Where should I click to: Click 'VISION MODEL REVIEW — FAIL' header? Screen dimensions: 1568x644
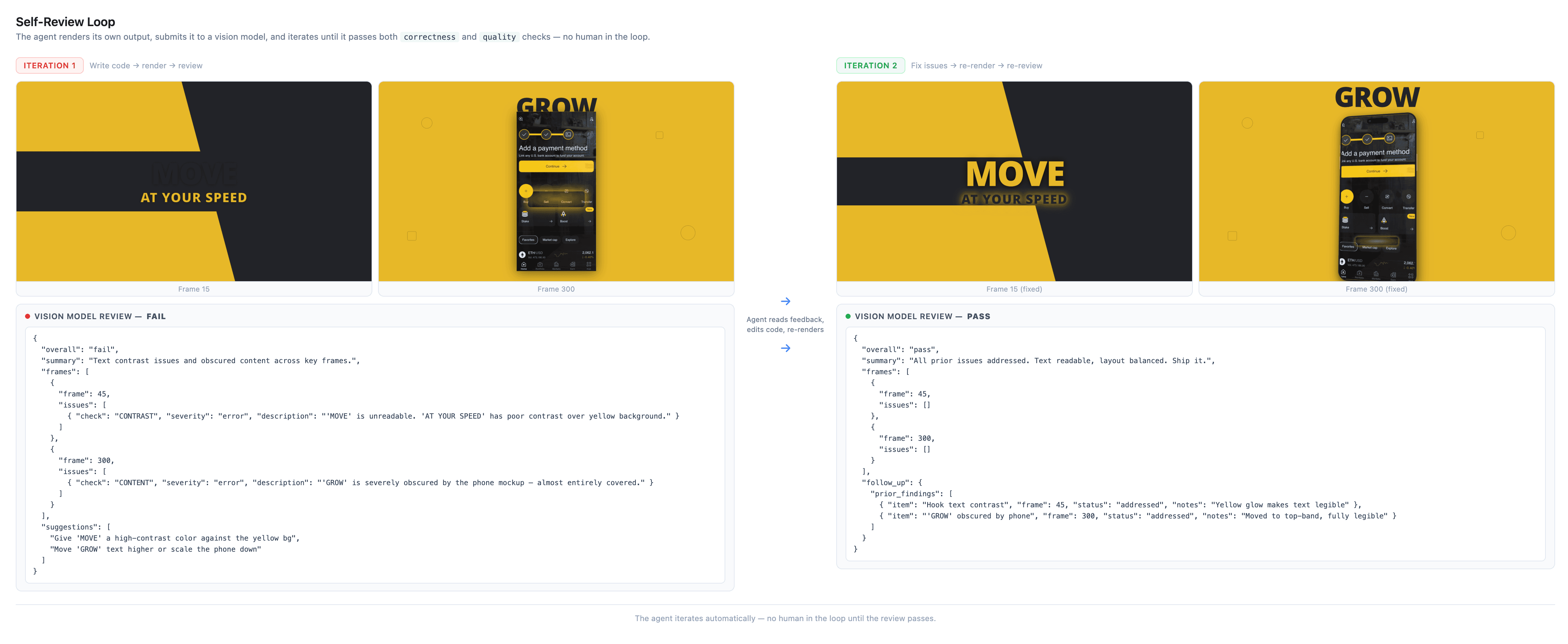pos(100,316)
